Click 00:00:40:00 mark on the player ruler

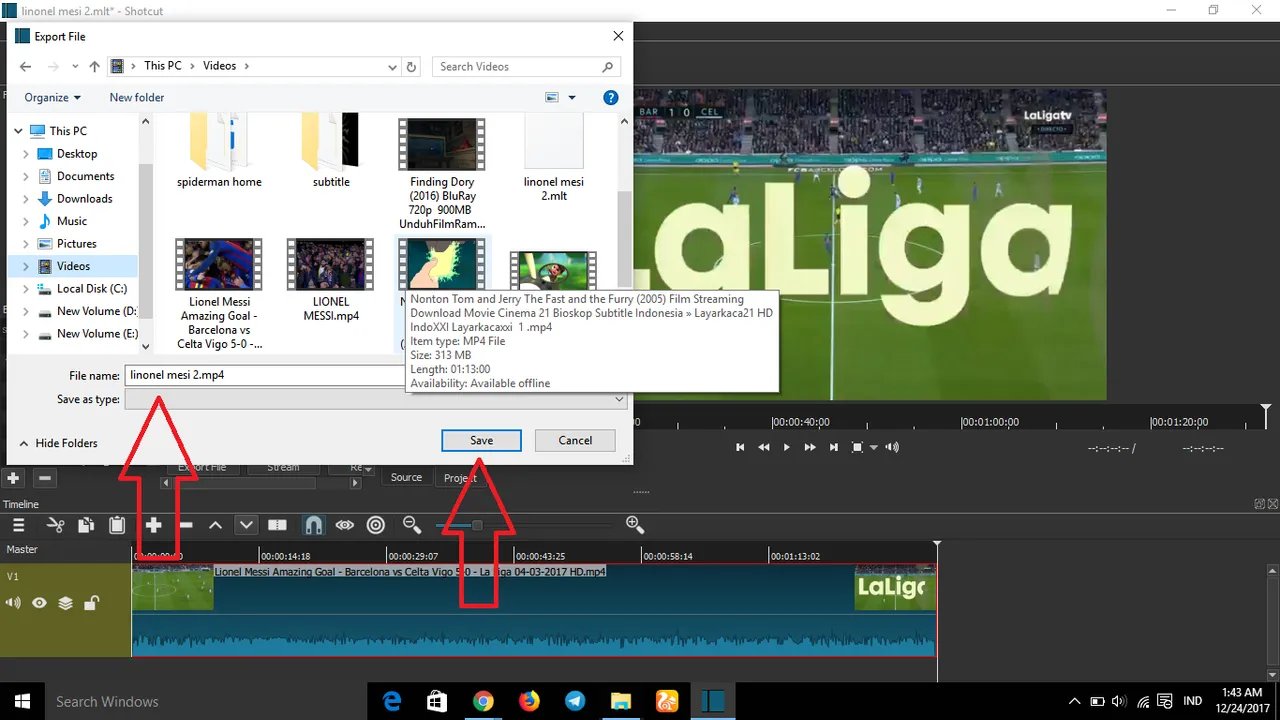pos(802,422)
